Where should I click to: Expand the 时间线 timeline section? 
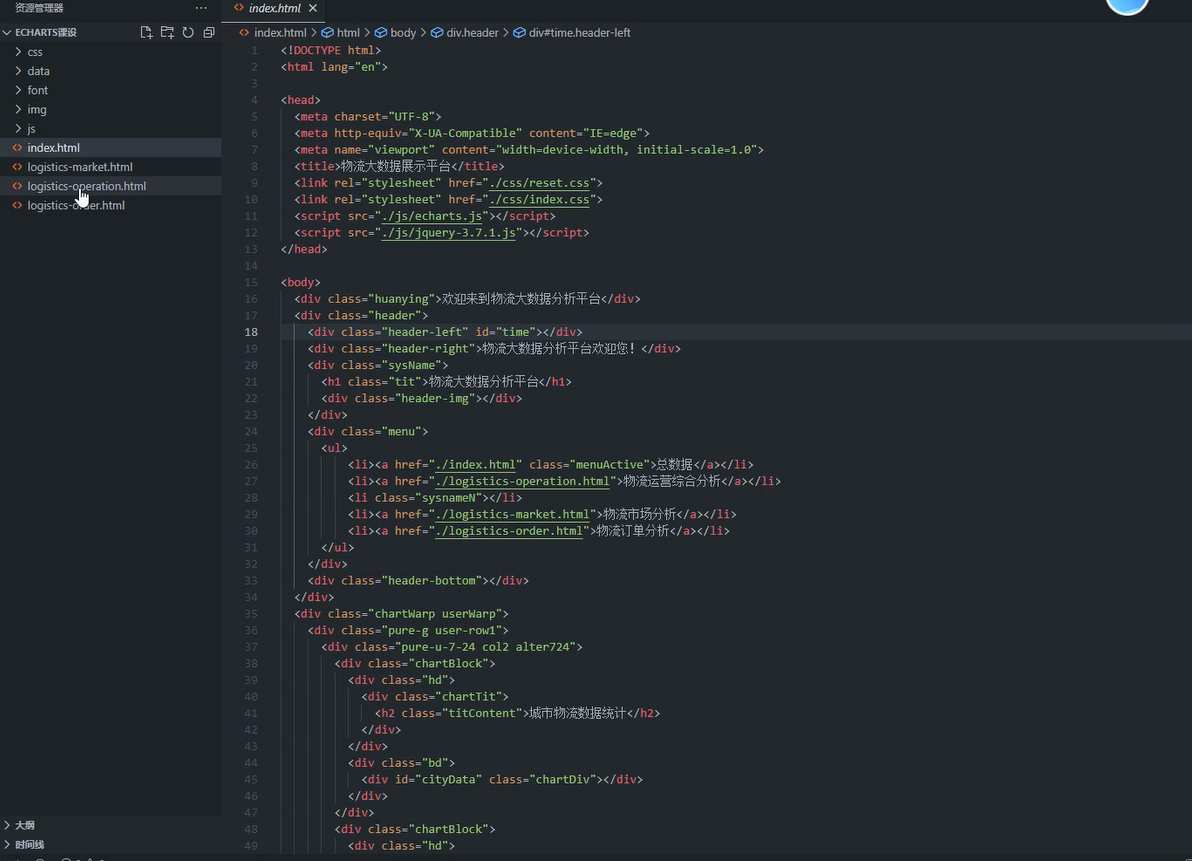(29, 844)
